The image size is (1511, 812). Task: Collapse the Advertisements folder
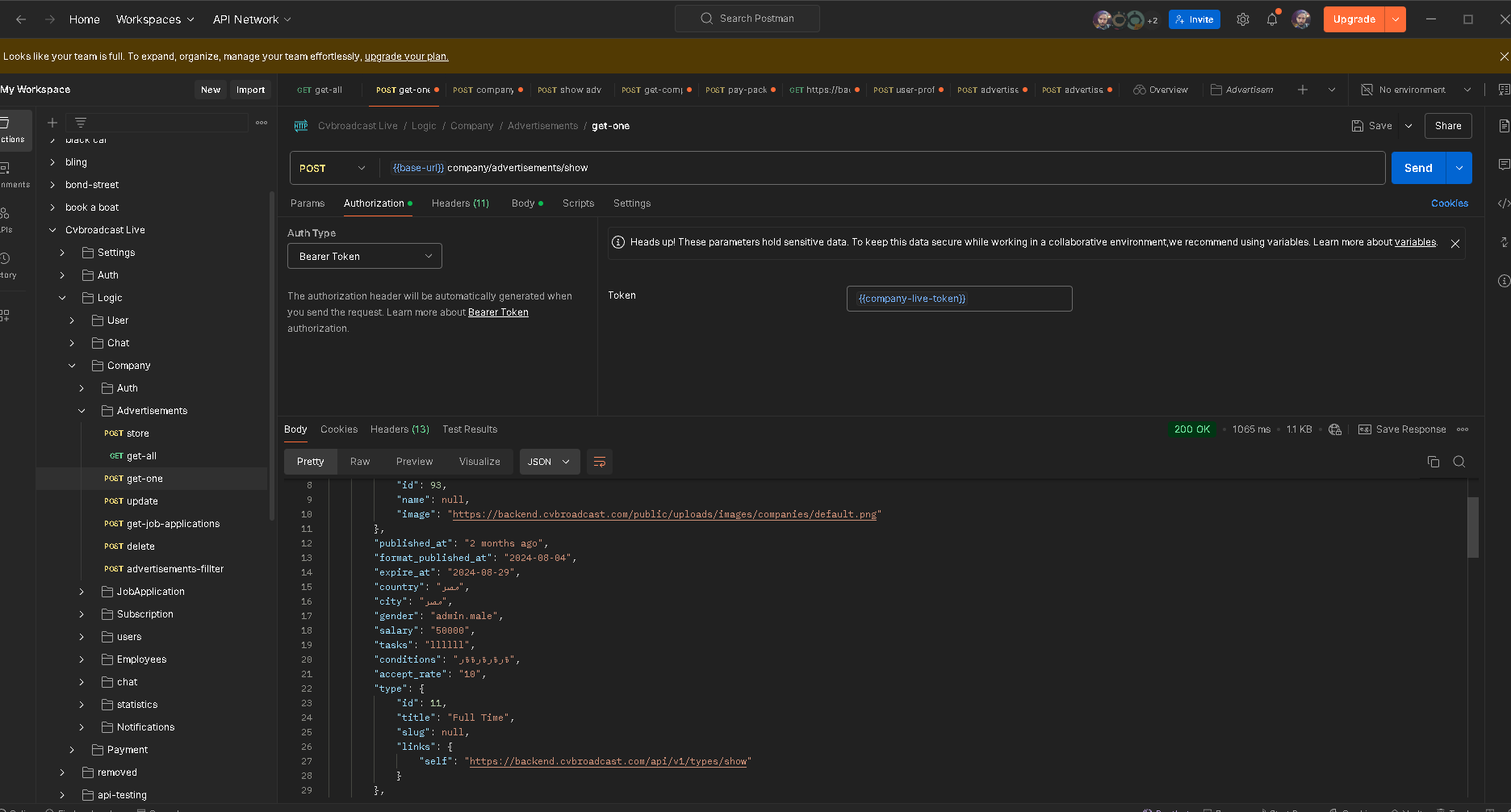point(82,411)
